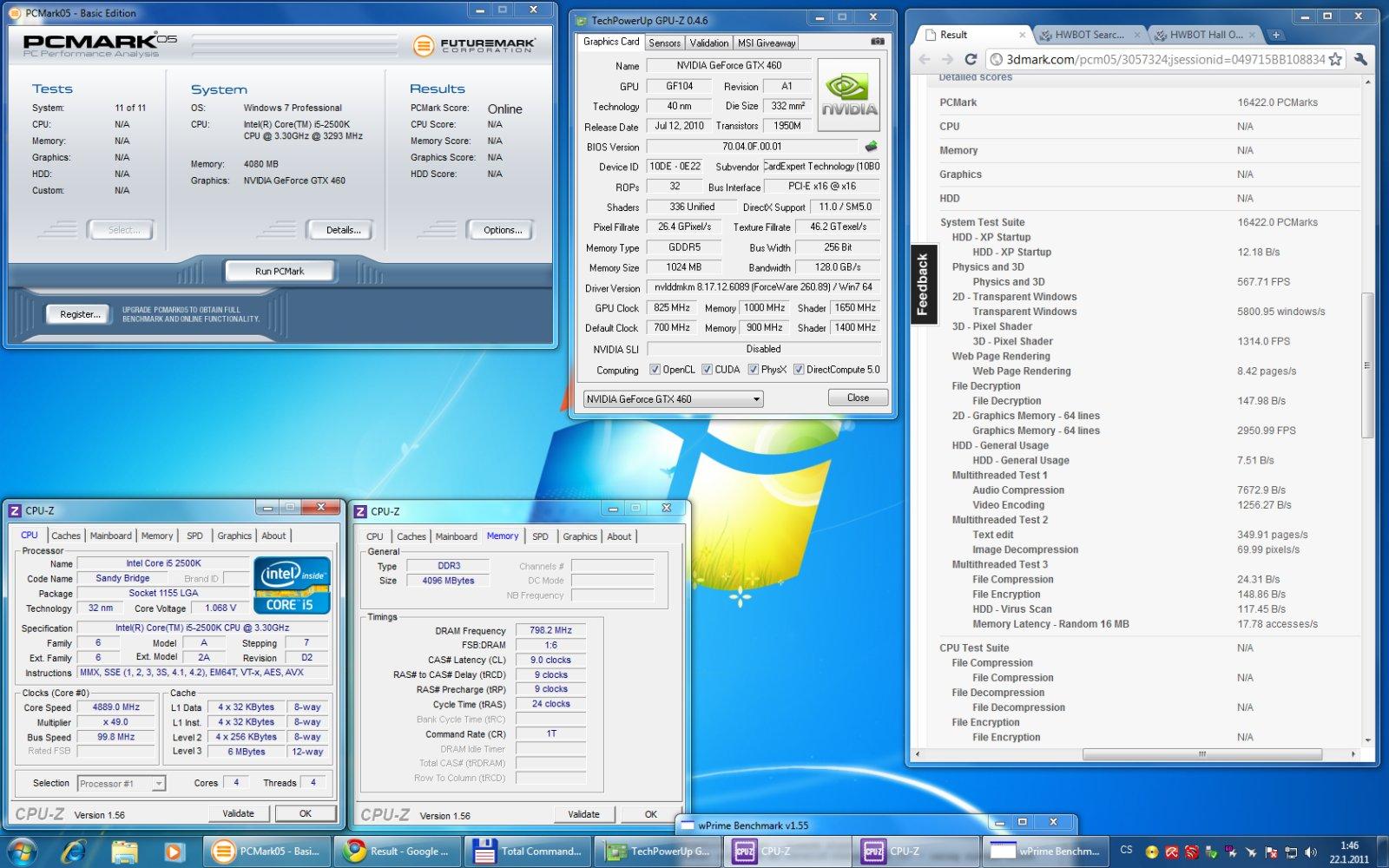Viewport: 1389px width, 868px height.
Task: Open the SPD tab in the CPU-Z Memory timings window
Action: [540, 536]
